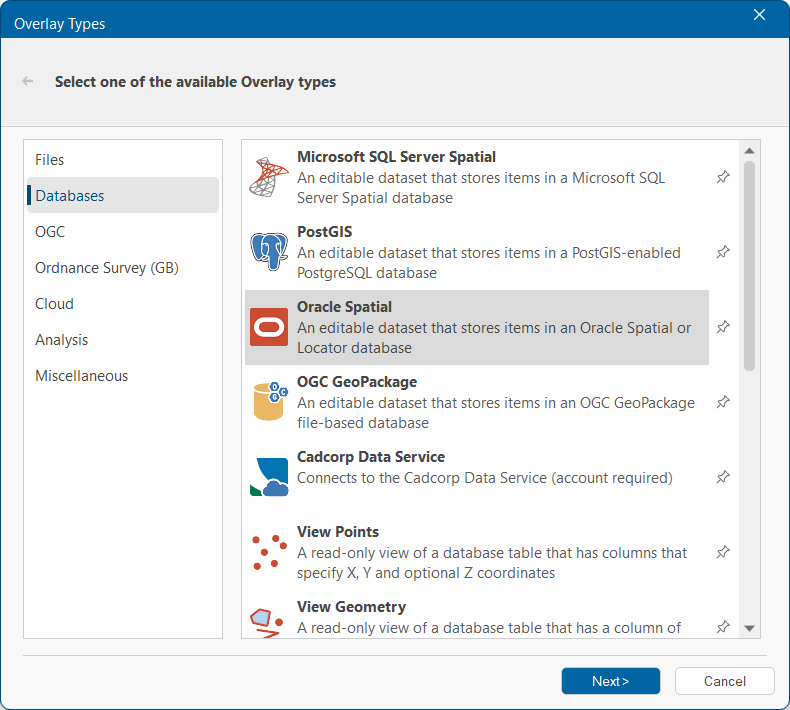The image size is (790, 710).
Task: Select the Ordnance Survey (GB) category
Action: click(107, 268)
